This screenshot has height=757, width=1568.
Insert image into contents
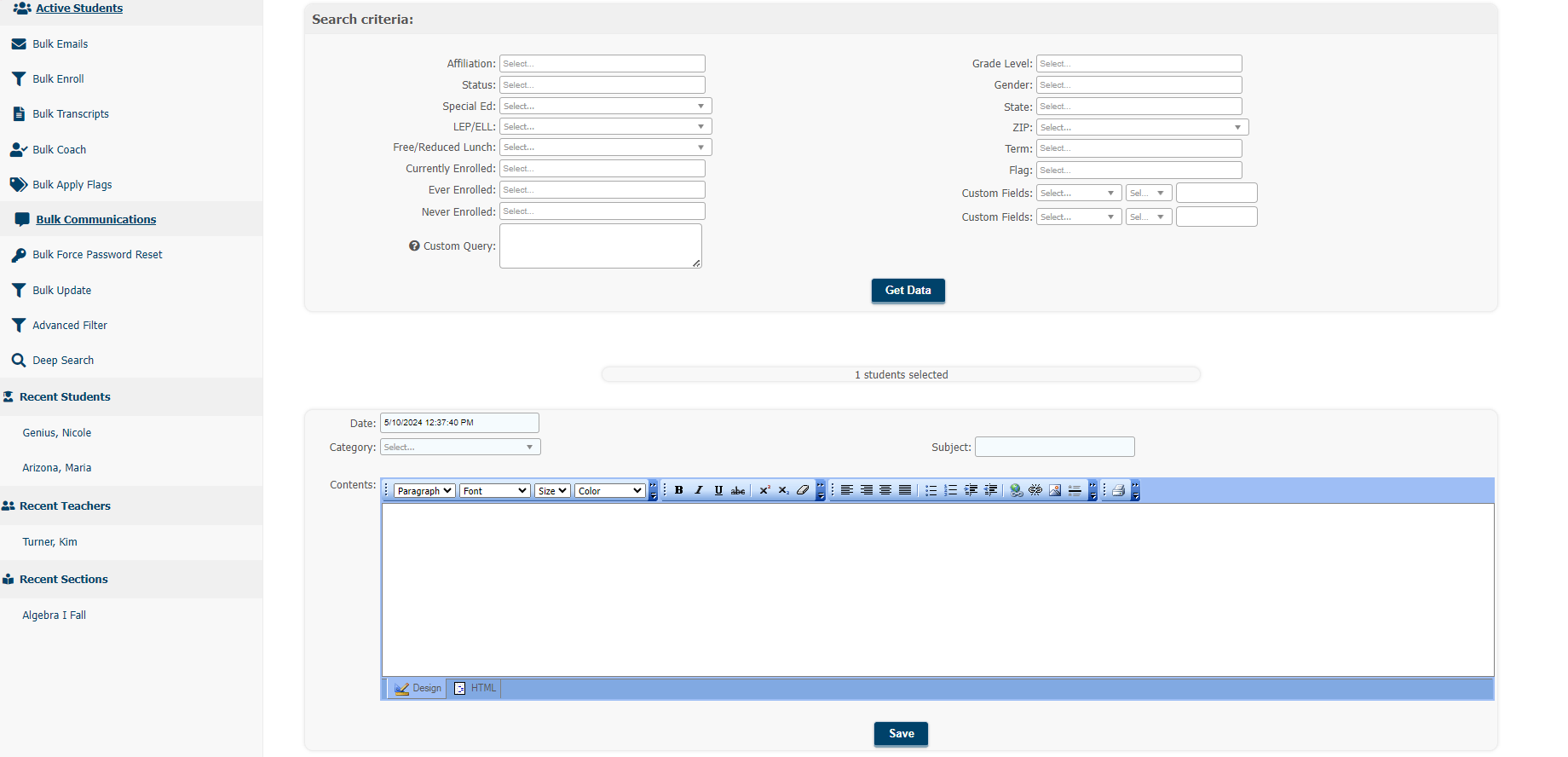point(1055,490)
